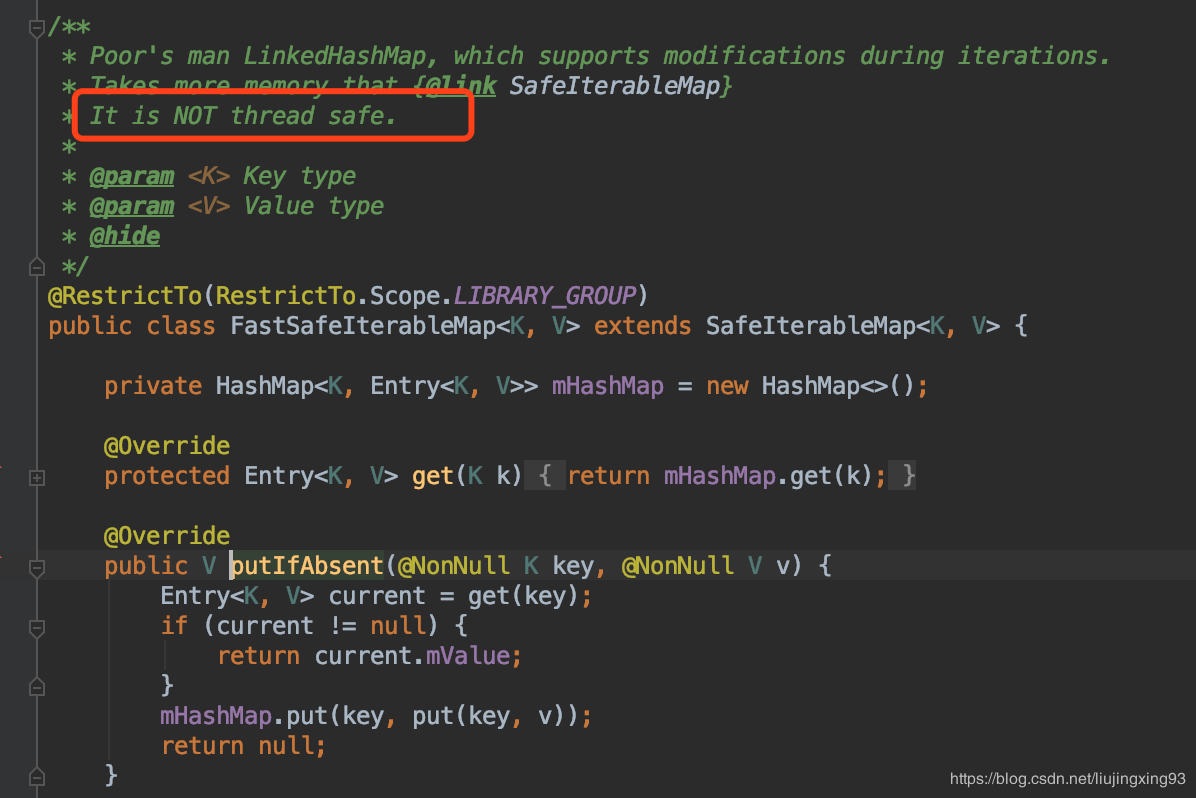Click SafeIterableMap in the extends clause
This screenshot has height=798, width=1196.
[x=810, y=326]
